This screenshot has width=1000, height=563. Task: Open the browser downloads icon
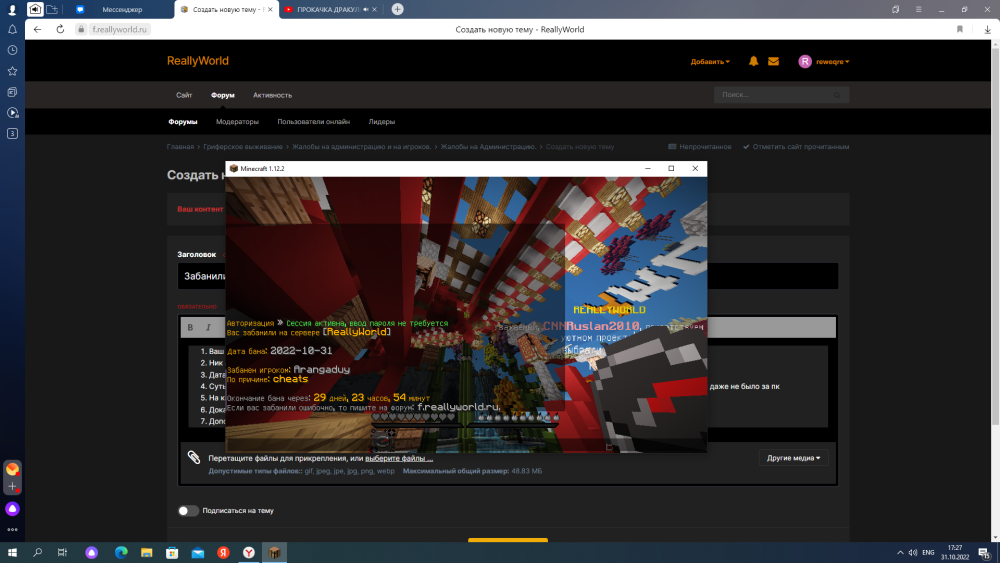pyautogui.click(x=987, y=29)
